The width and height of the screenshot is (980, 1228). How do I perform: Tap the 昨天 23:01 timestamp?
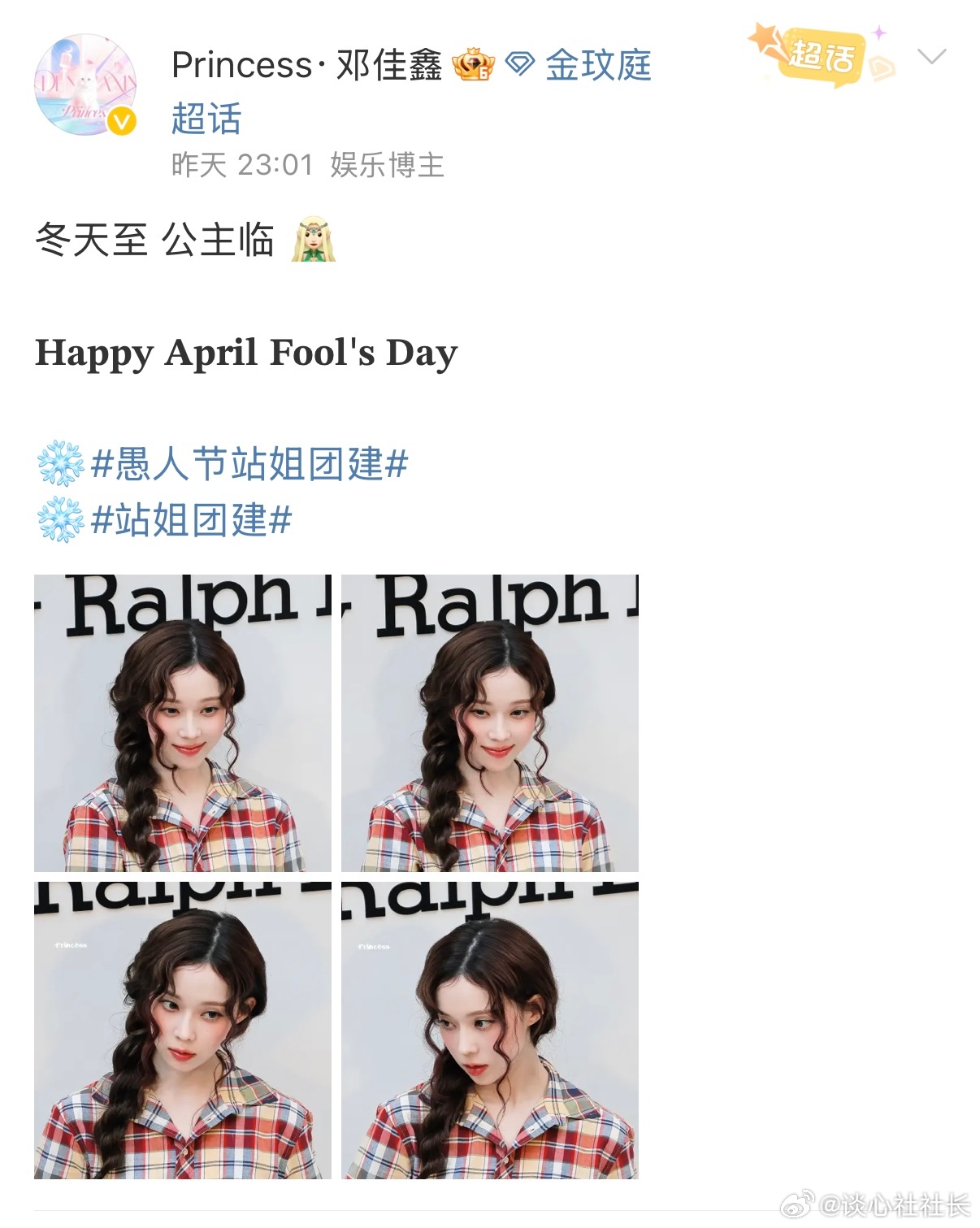click(x=242, y=165)
